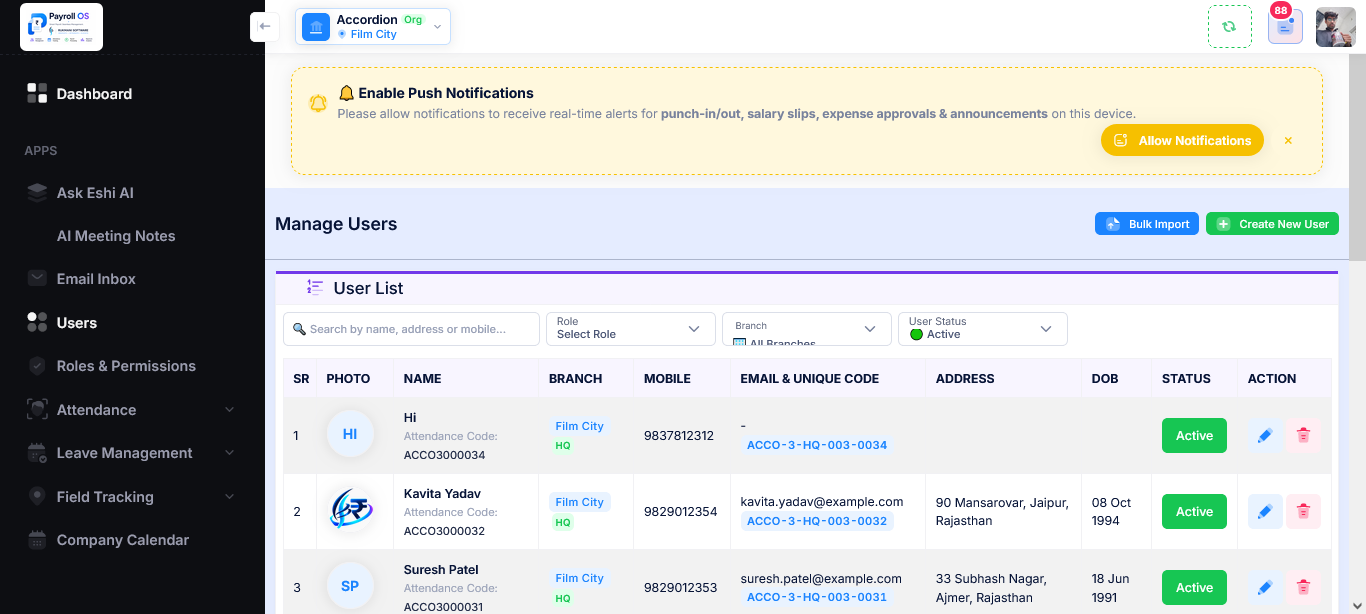
Task: Toggle Active status for user Hi
Action: pyautogui.click(x=1194, y=435)
